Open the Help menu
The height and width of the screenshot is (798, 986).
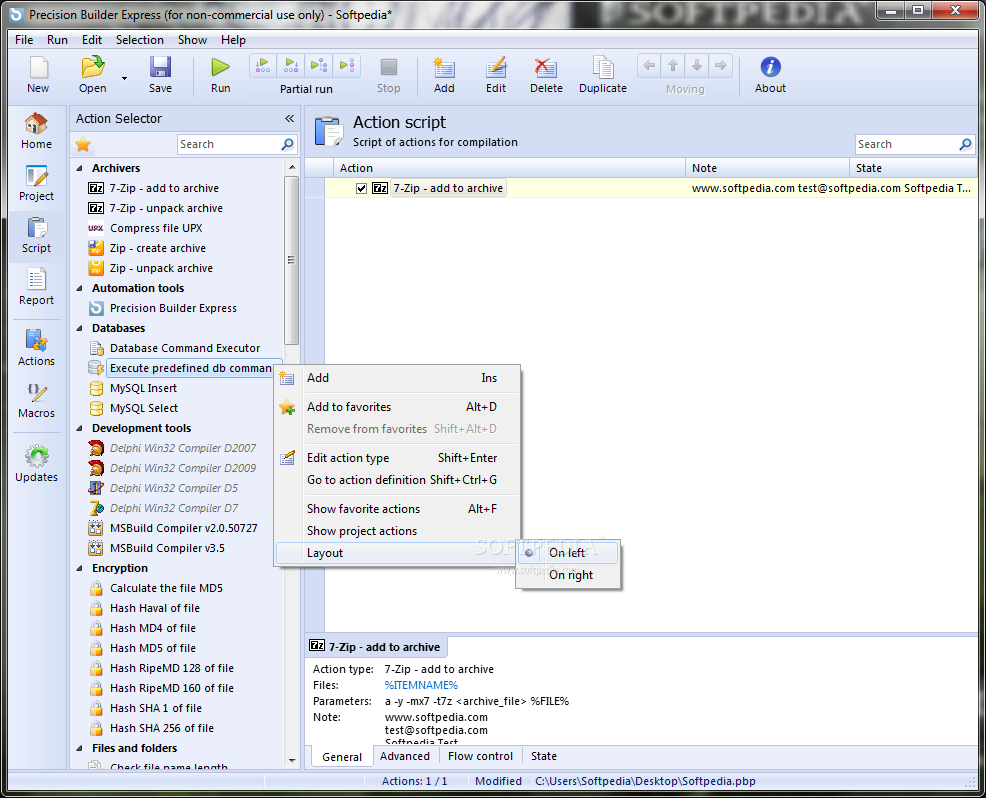pyautogui.click(x=233, y=40)
